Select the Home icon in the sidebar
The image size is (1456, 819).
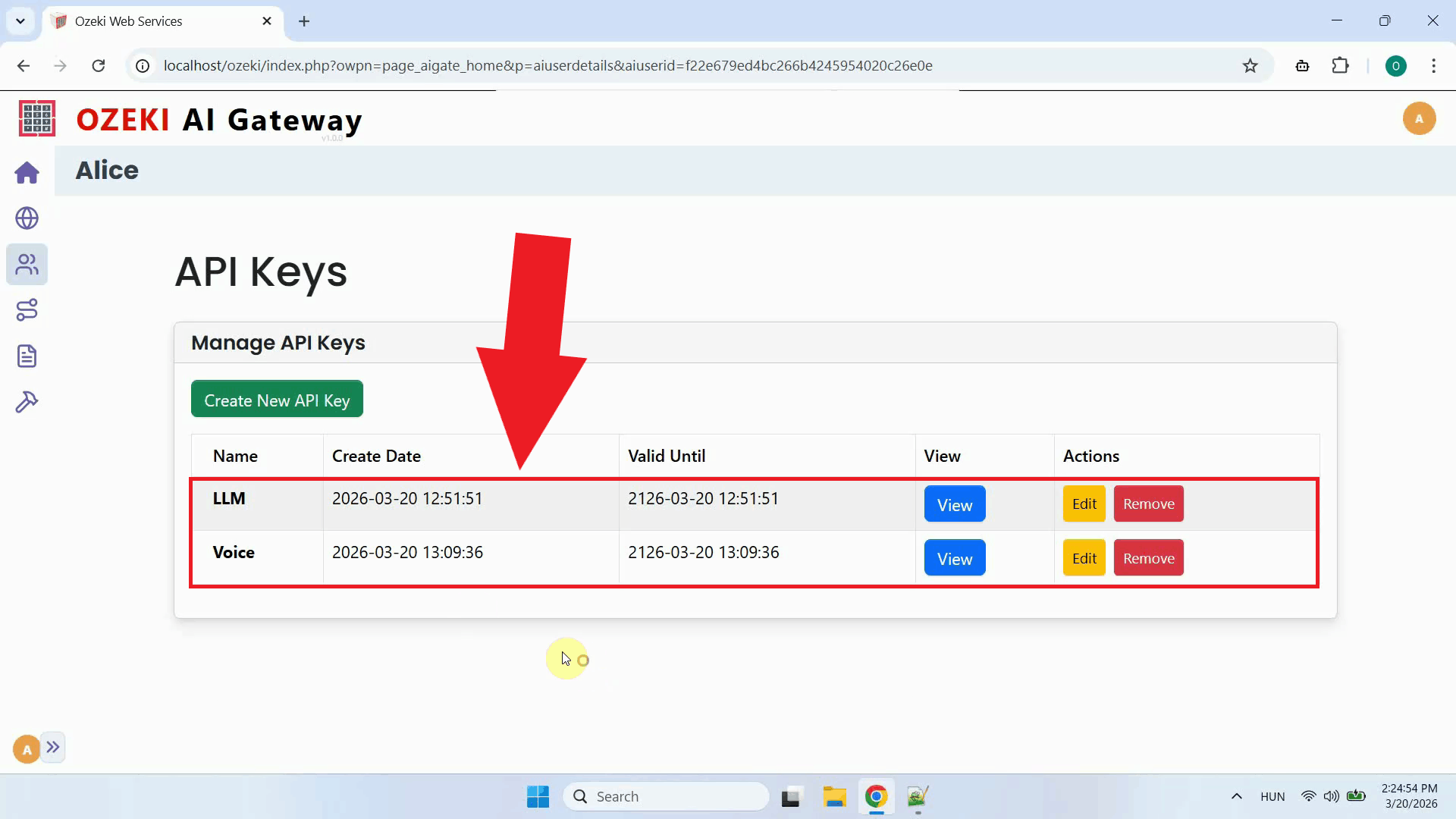click(27, 173)
